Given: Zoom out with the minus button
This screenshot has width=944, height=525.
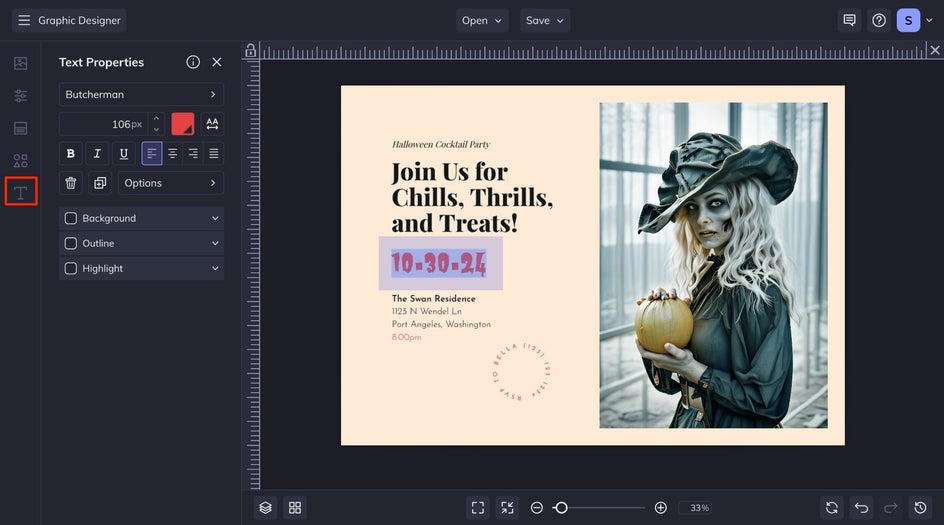Looking at the screenshot, I should [536, 508].
